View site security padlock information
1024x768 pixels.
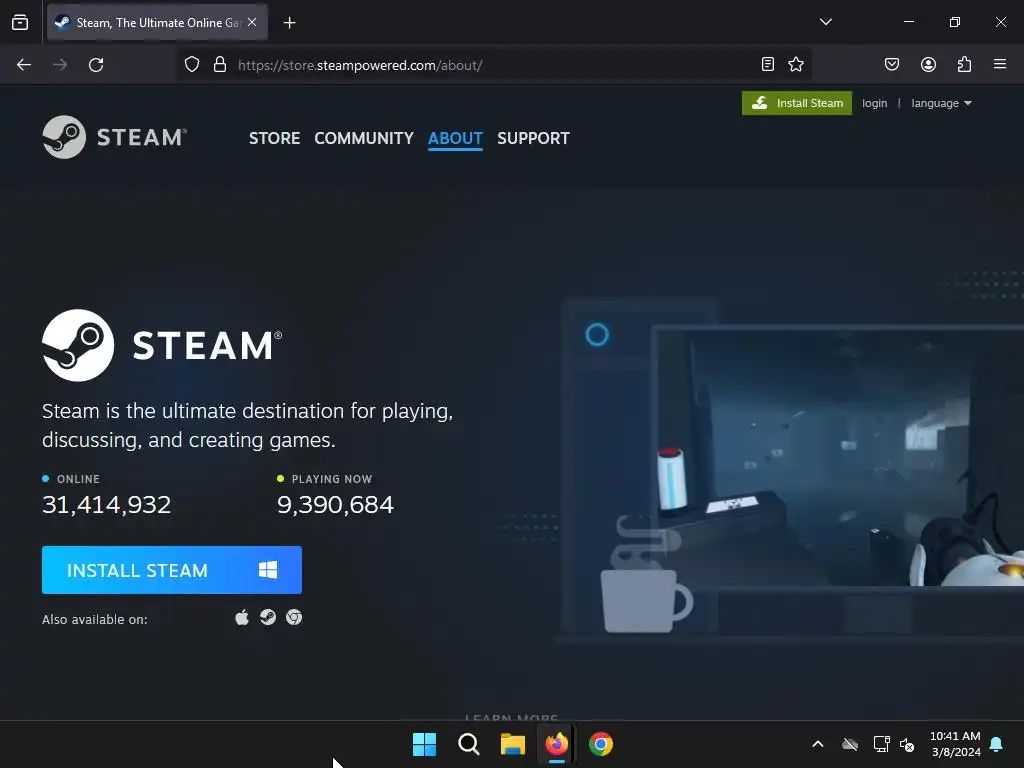click(220, 65)
